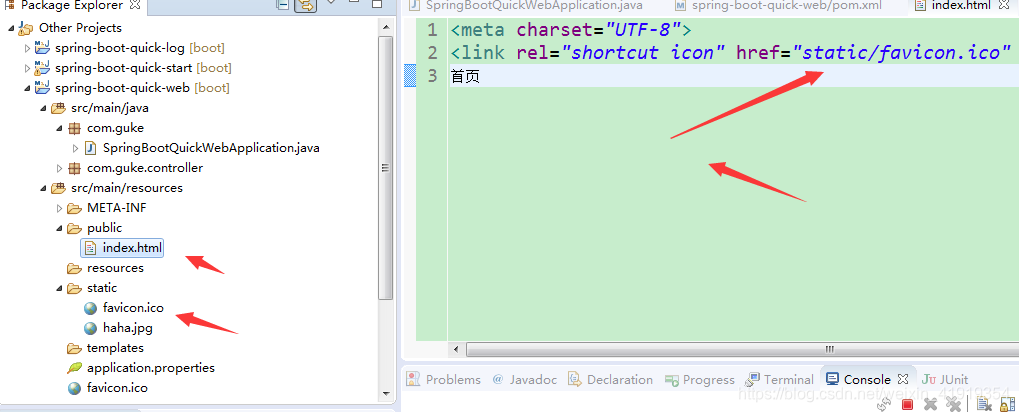
Task: Select the index.html editor tab
Action: click(x=961, y=6)
